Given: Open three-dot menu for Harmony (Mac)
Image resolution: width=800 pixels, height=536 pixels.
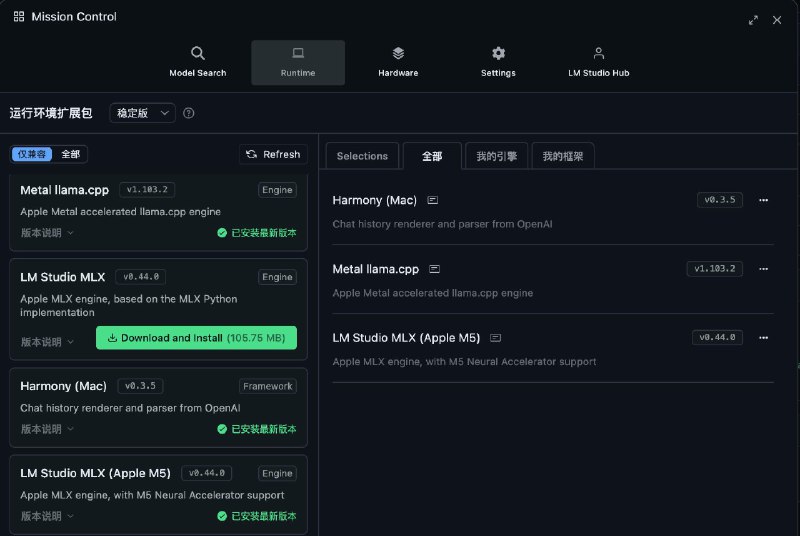Looking at the screenshot, I should (x=763, y=200).
